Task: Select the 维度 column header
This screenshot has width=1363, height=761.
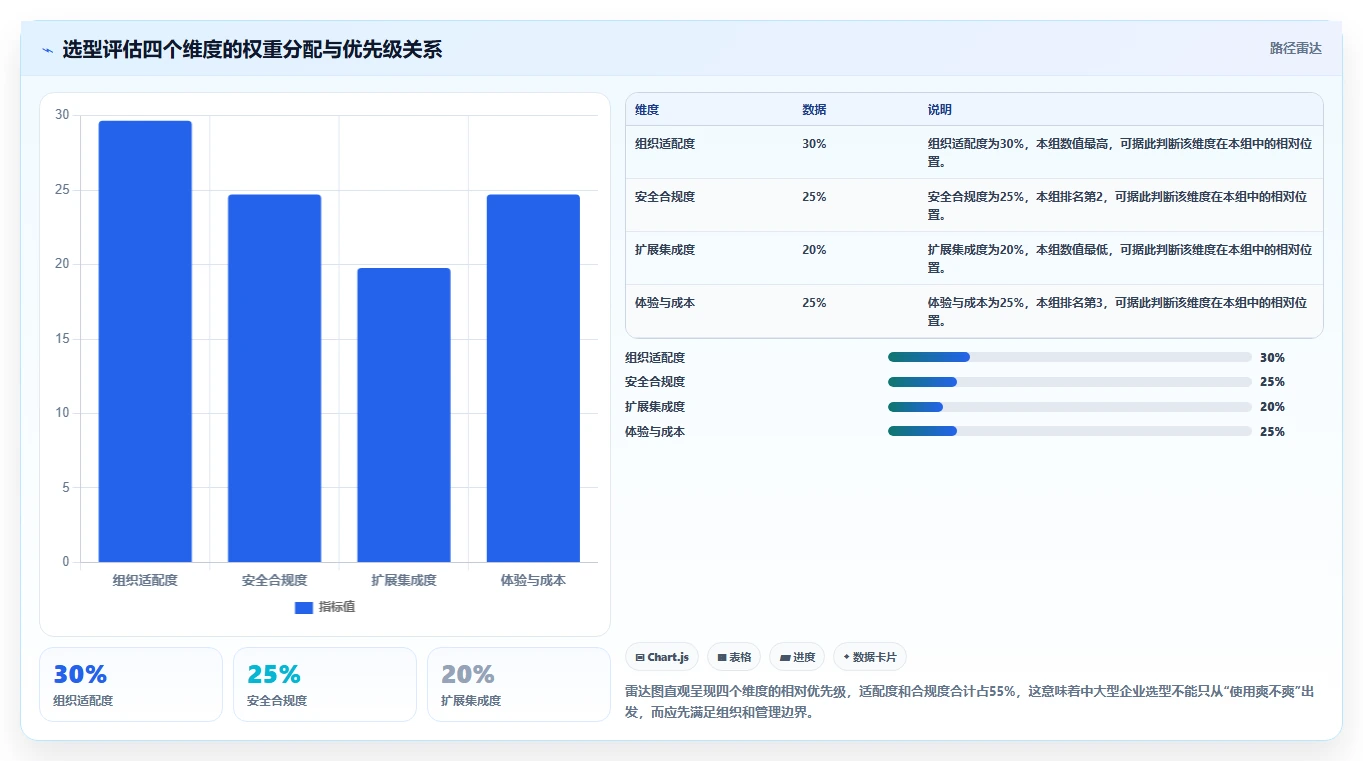Action: [x=647, y=110]
